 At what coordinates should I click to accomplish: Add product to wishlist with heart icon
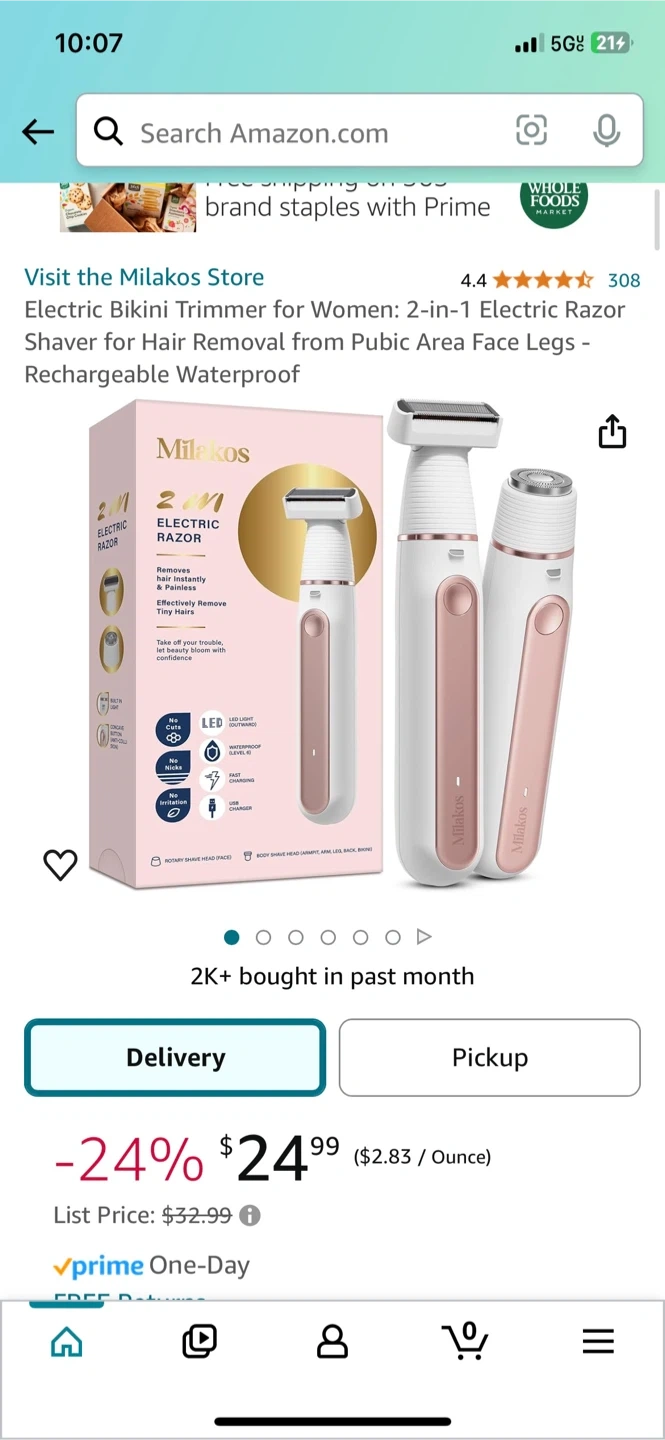[61, 864]
